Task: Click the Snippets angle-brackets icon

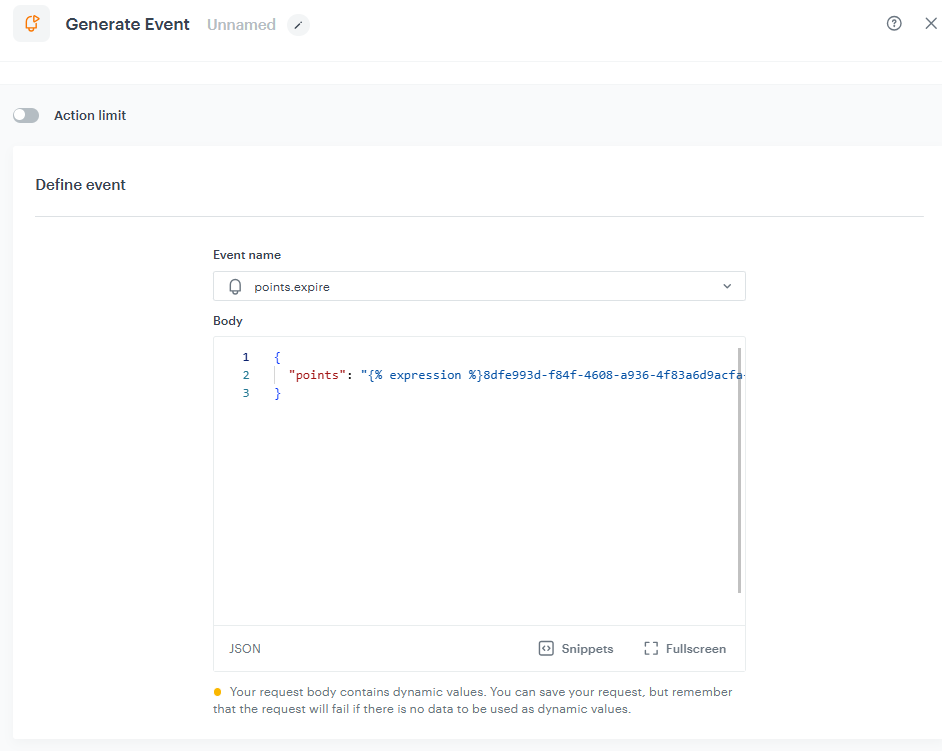Action: 546,648
